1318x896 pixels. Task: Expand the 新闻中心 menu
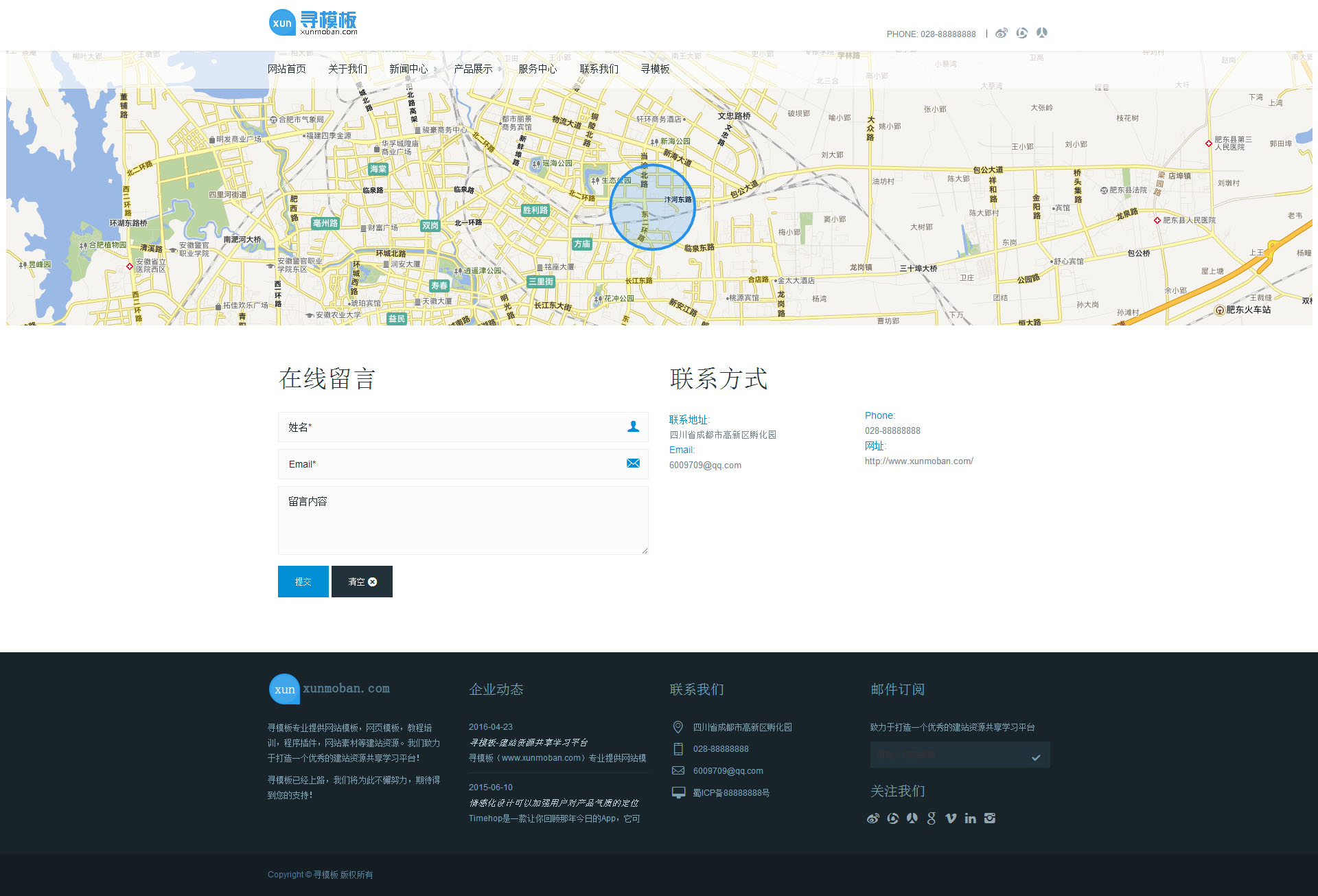click(x=409, y=69)
